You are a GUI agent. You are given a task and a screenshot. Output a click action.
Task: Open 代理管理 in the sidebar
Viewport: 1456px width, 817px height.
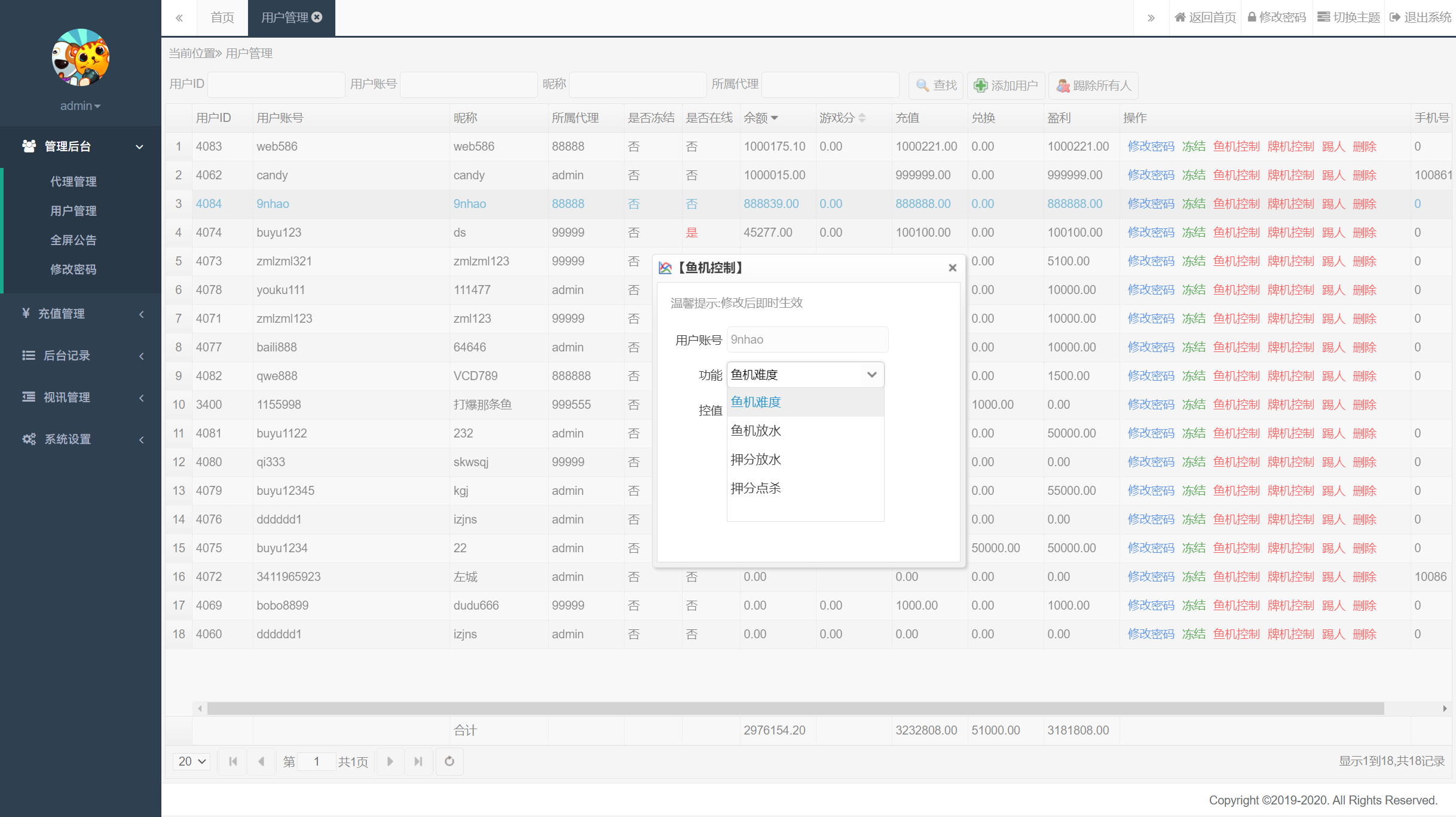73,182
